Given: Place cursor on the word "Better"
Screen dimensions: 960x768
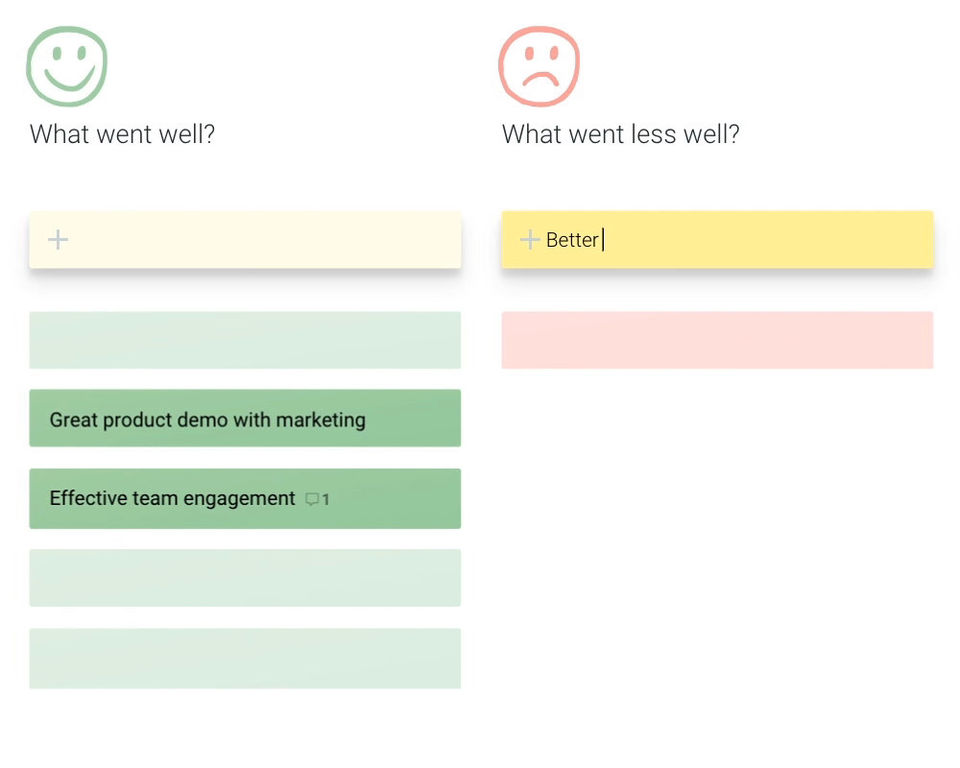Looking at the screenshot, I should click(572, 240).
